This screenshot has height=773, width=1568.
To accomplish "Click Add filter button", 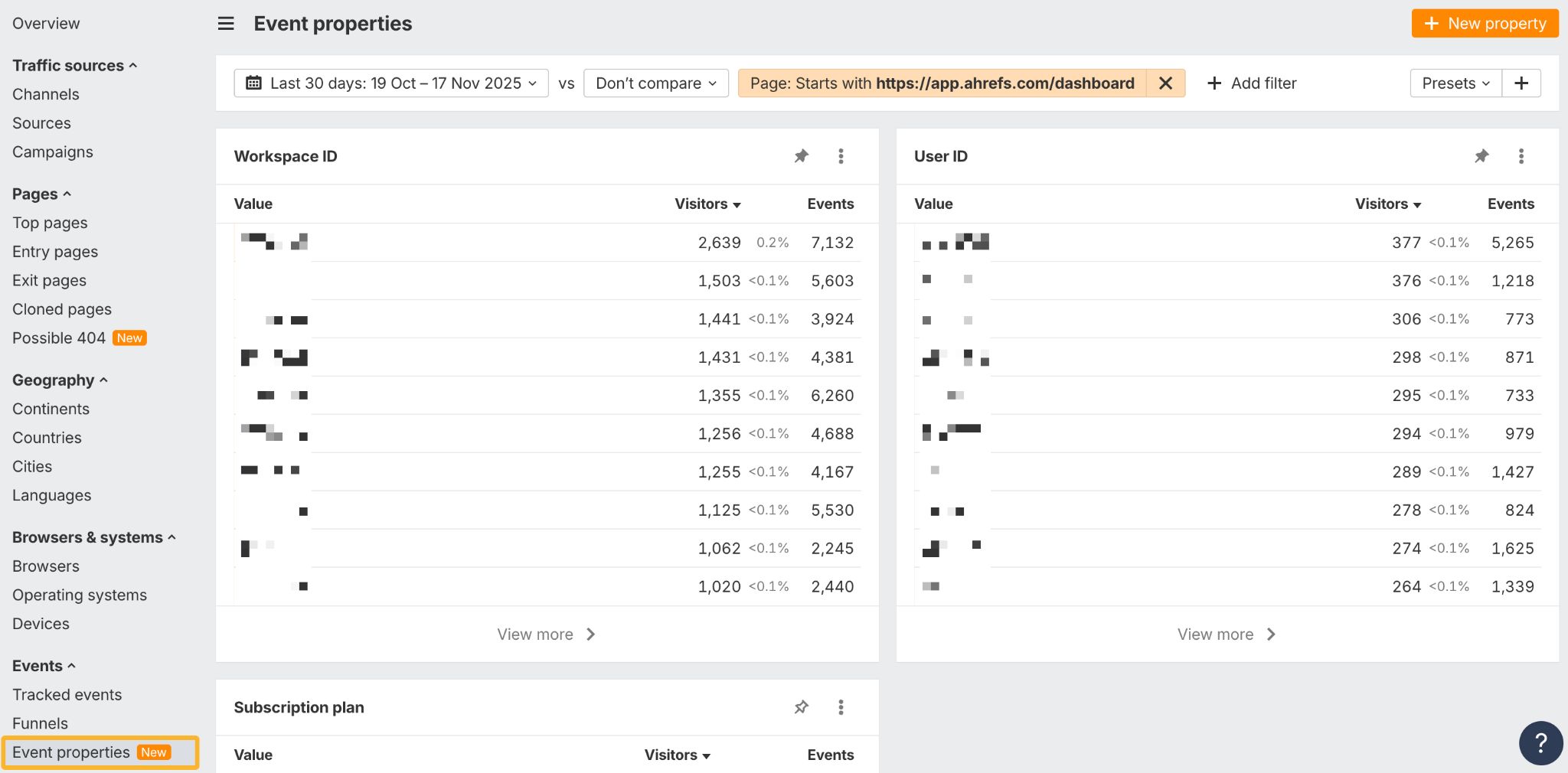I will pos(1252,83).
